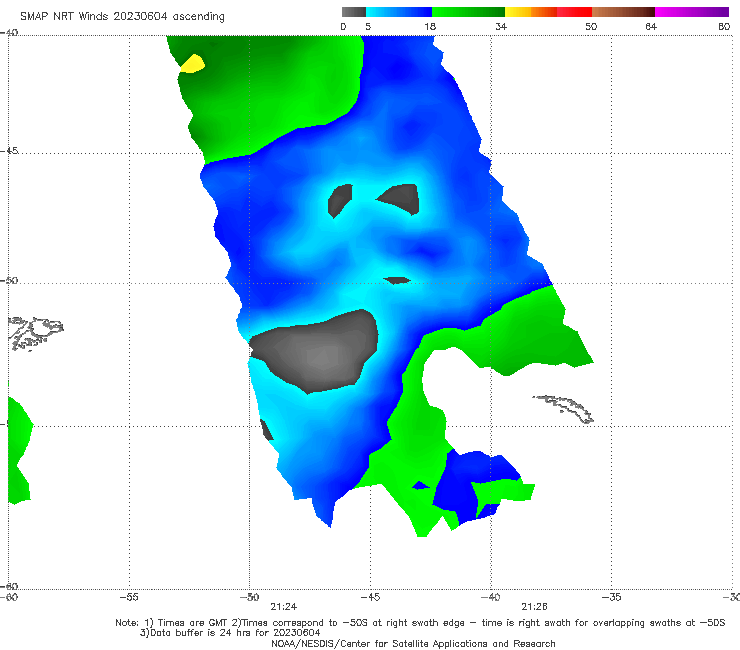Click the title text 'SMAP NRT Winds 20230604 ascending'
This screenshot has width=740, height=650.
coord(122,17)
